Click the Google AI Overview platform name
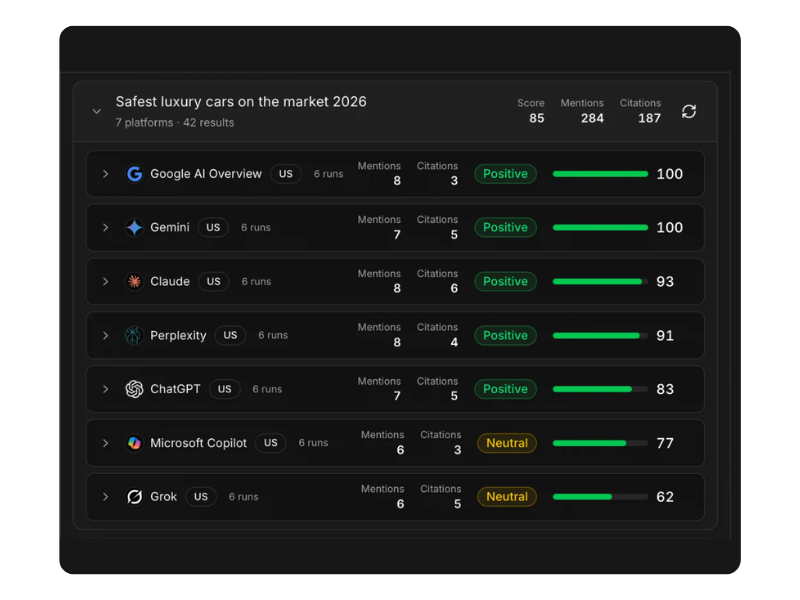Image resolution: width=800 pixels, height=600 pixels. (x=206, y=174)
